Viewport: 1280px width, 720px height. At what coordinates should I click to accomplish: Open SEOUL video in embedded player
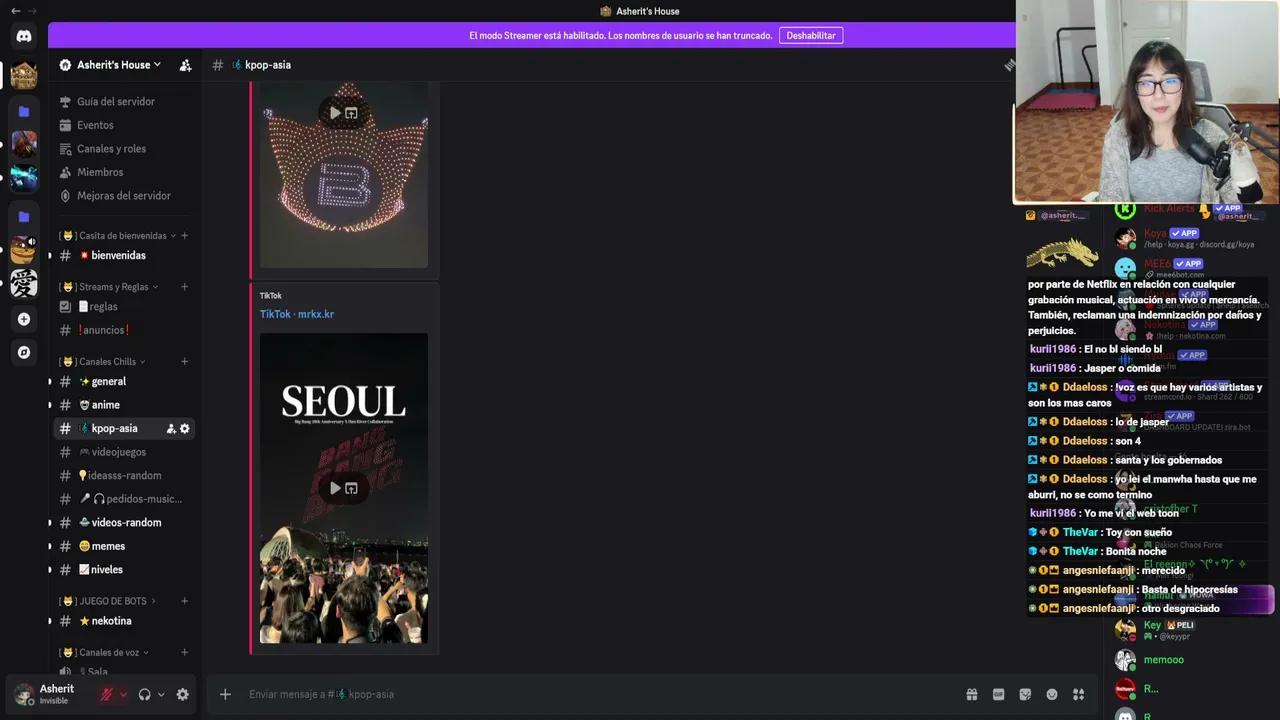351,488
